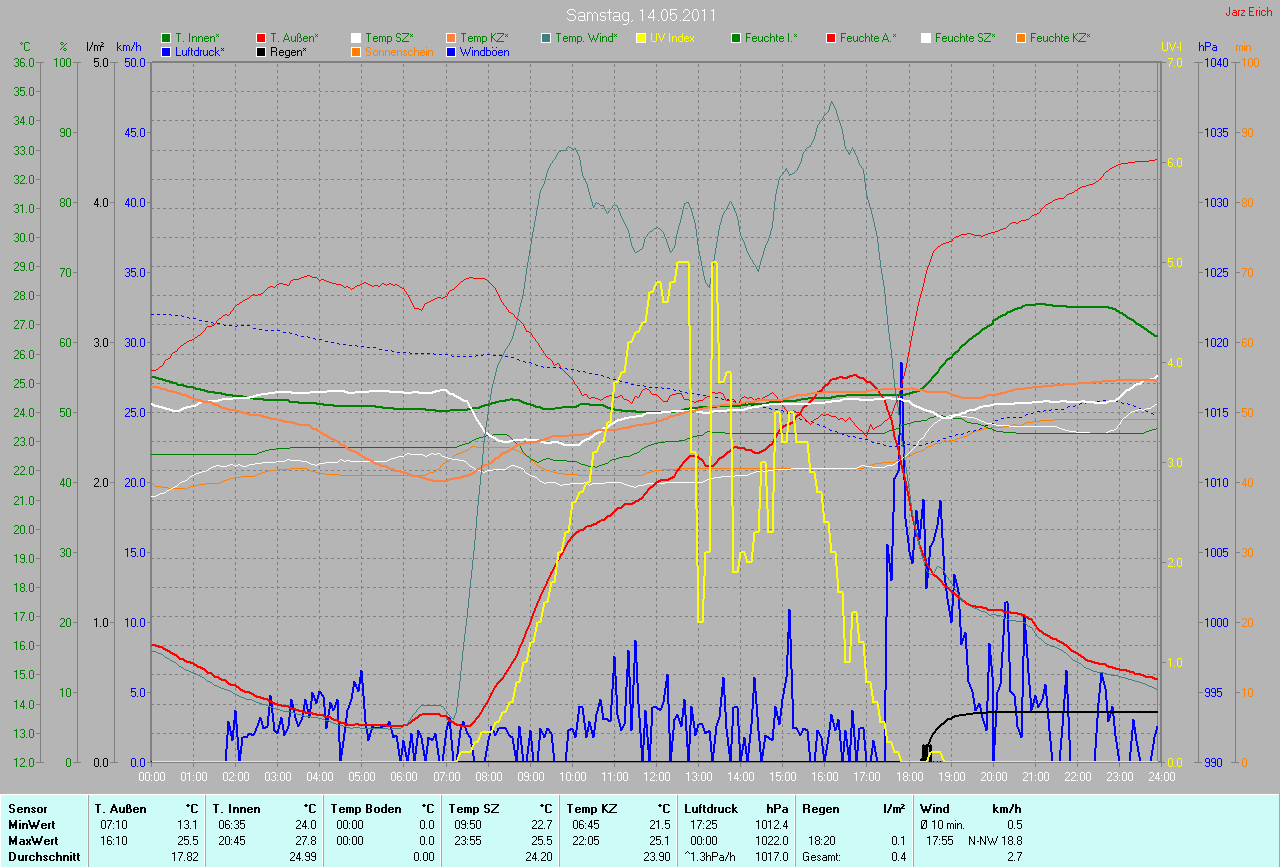Click the pressure trend text ^1.3hPa/h
Image resolution: width=1280 pixels, height=867 pixels.
(711, 857)
